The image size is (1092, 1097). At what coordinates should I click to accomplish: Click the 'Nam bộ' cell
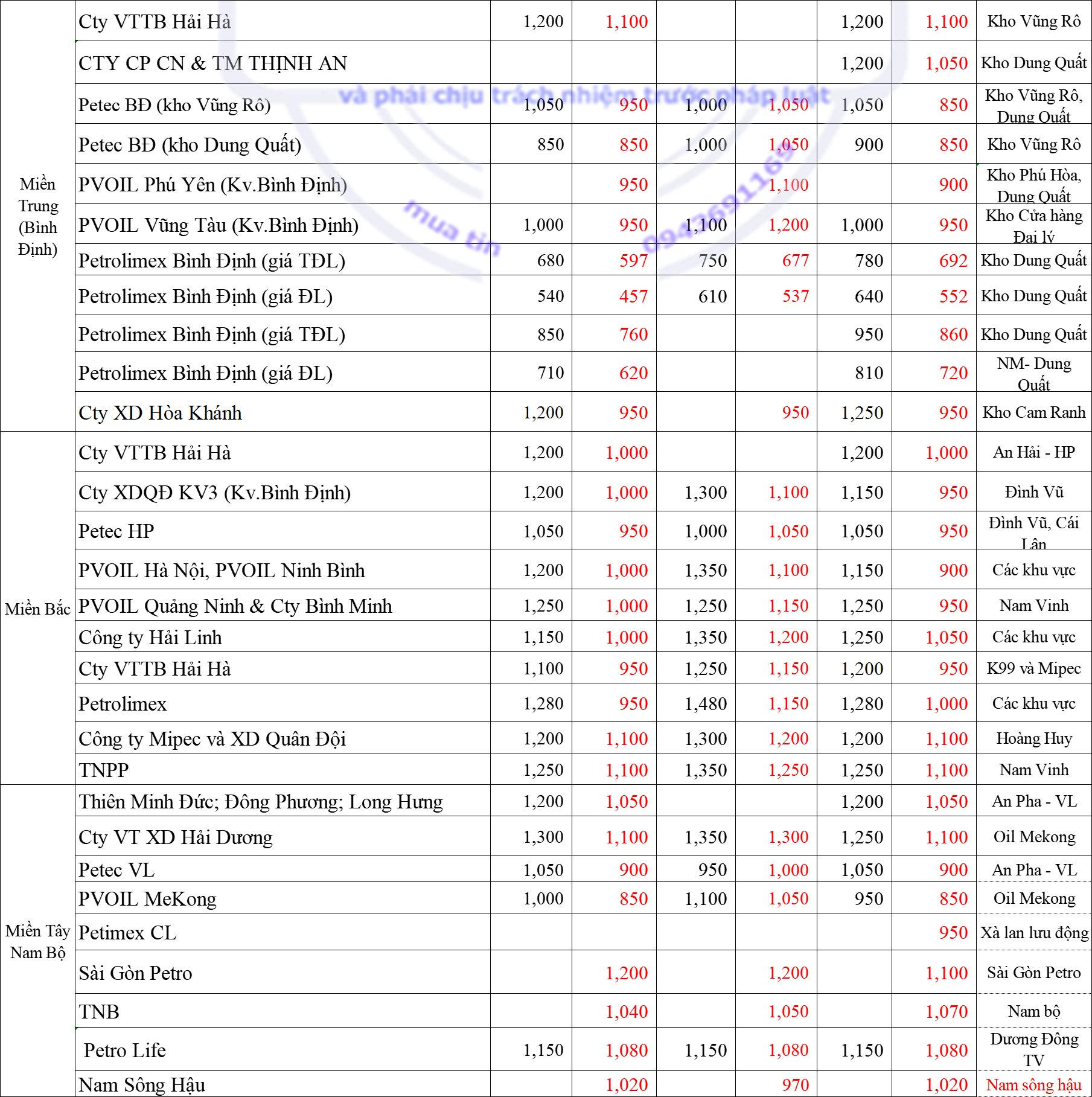[x=1034, y=1011]
